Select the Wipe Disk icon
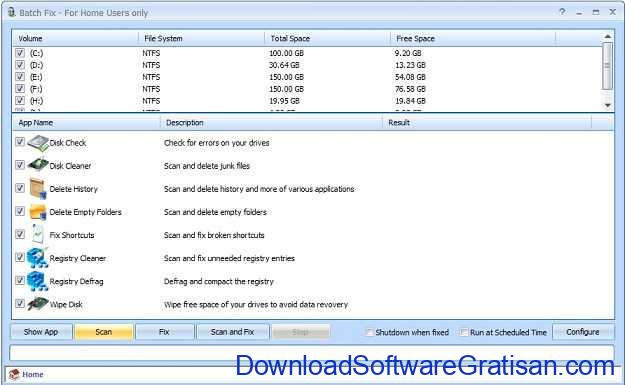Image resolution: width=625 pixels, height=385 pixels. [38, 304]
